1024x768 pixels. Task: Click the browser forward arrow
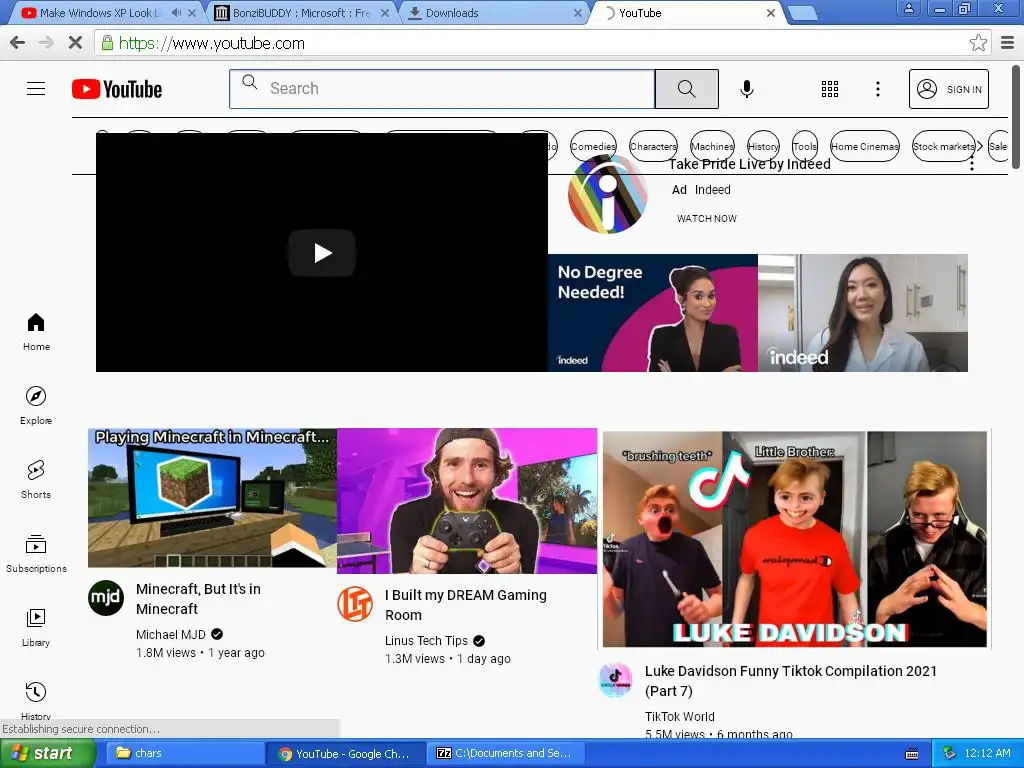46,43
